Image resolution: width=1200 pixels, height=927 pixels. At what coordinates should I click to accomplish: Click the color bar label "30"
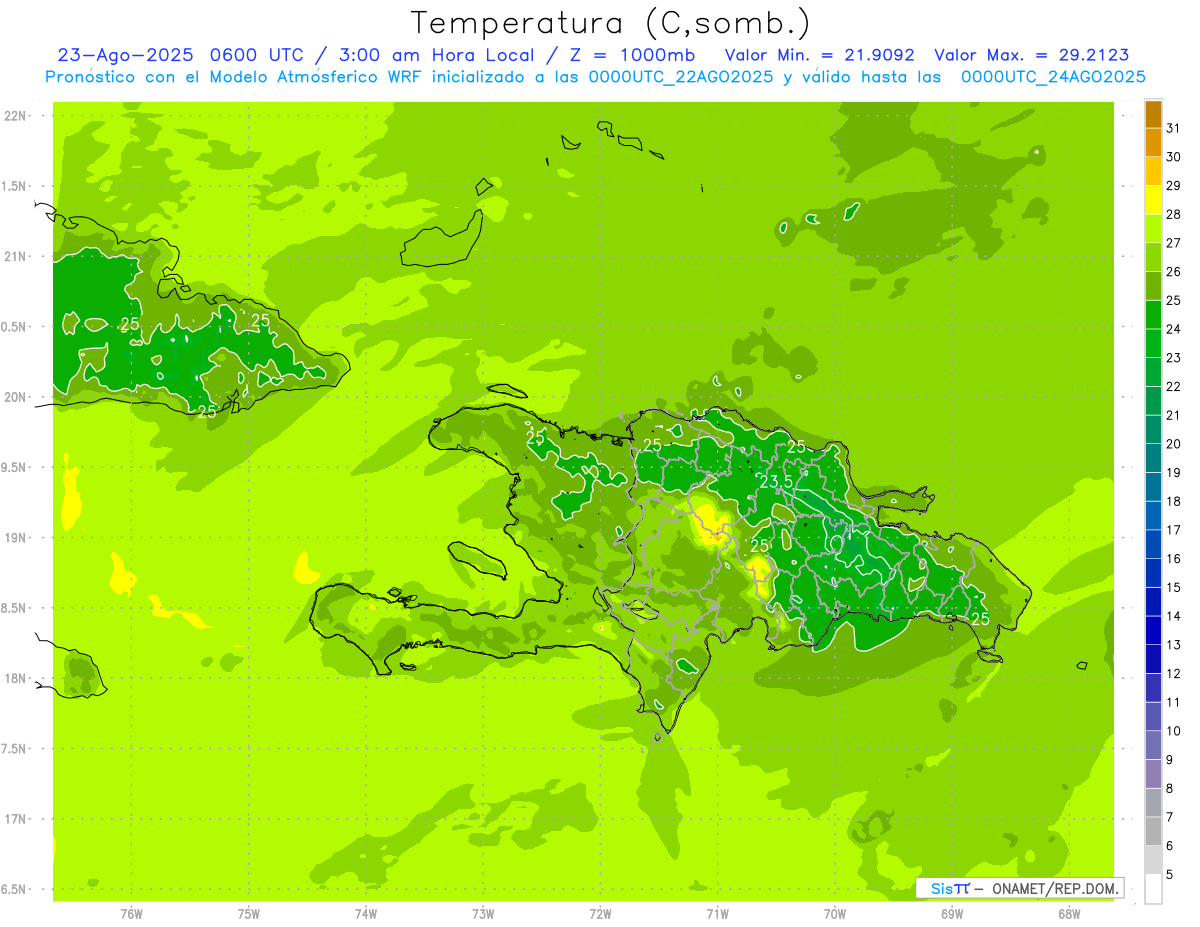(1173, 157)
